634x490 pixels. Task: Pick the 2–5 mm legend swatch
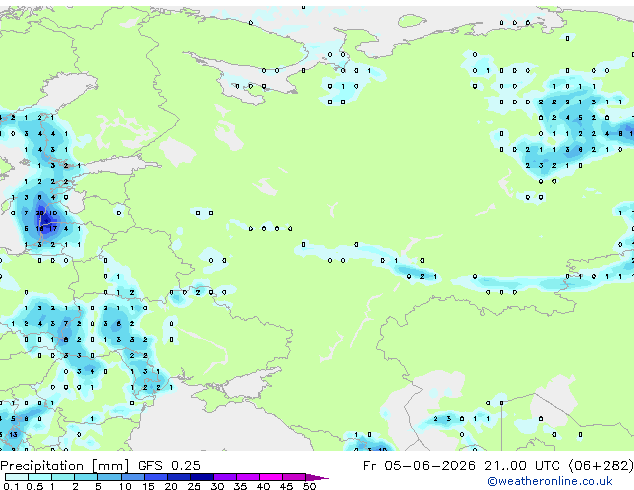86,477
